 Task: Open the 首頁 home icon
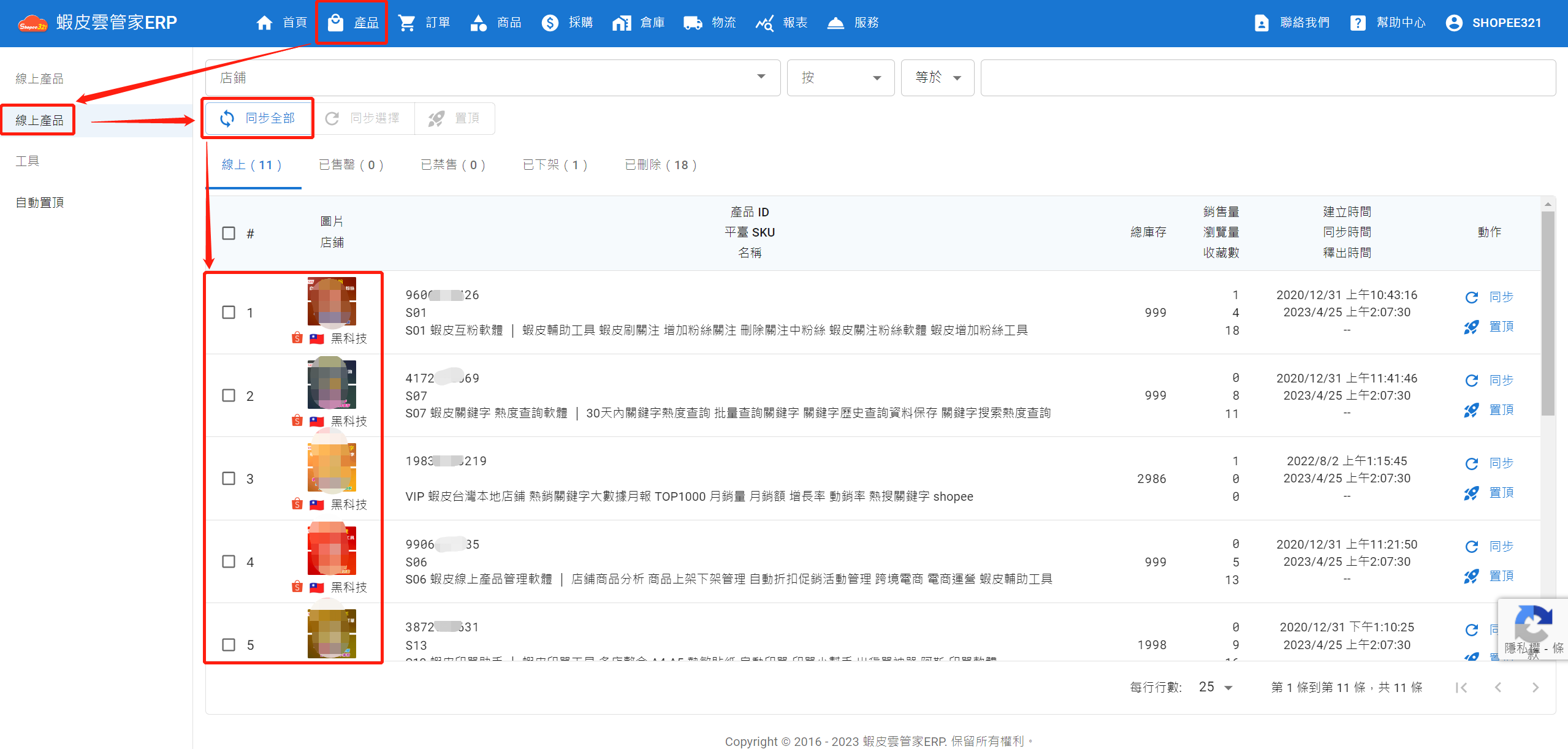tap(264, 23)
